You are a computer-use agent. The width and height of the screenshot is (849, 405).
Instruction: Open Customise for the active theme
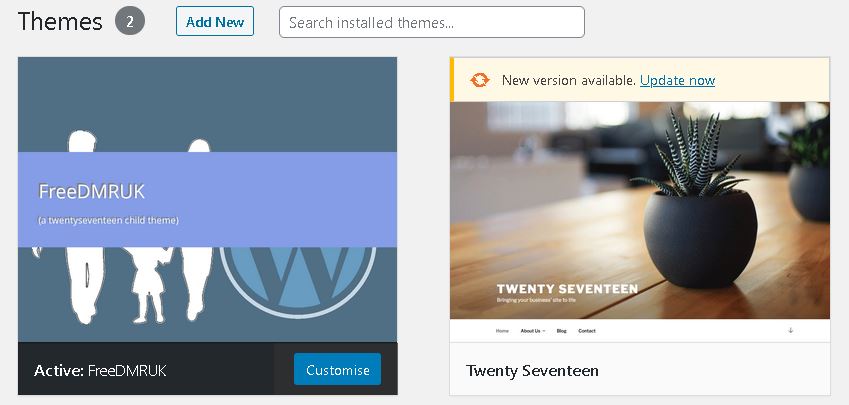pyautogui.click(x=337, y=369)
